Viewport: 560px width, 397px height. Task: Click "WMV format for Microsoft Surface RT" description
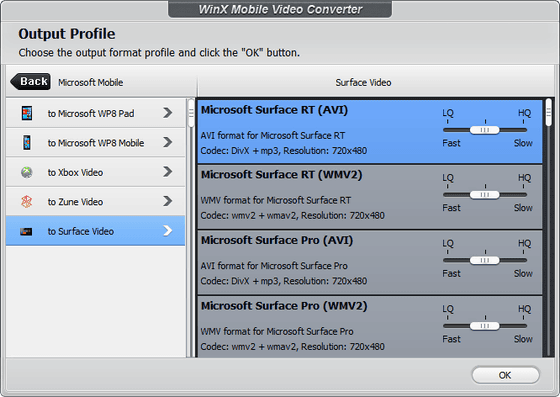[276, 200]
